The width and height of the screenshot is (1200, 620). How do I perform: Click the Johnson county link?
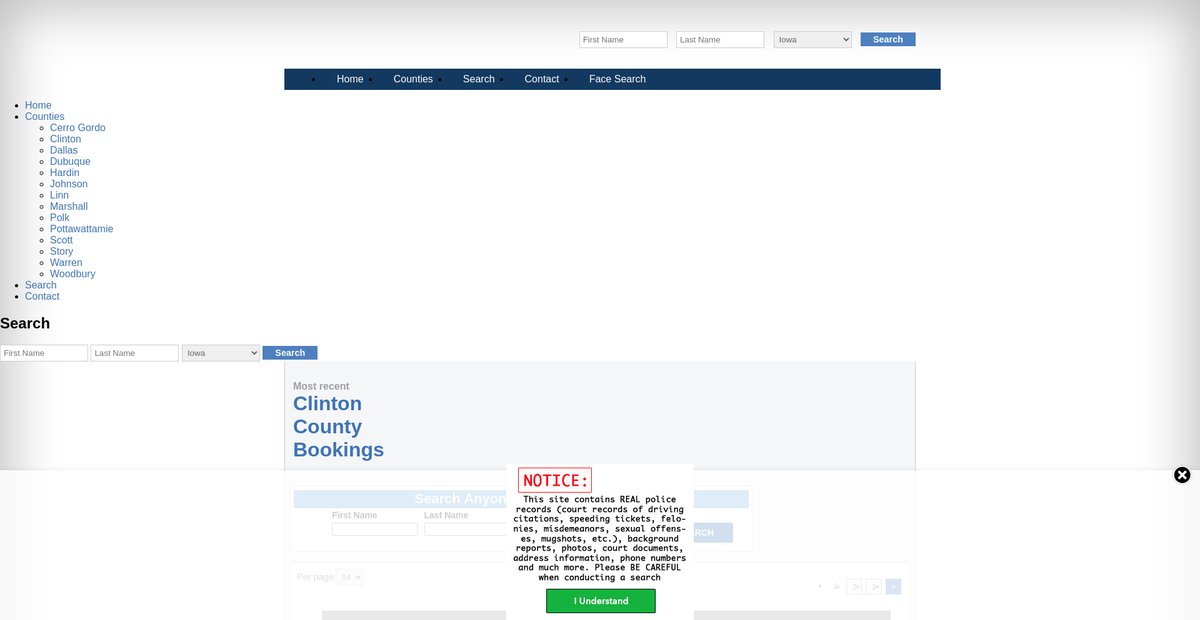click(68, 184)
